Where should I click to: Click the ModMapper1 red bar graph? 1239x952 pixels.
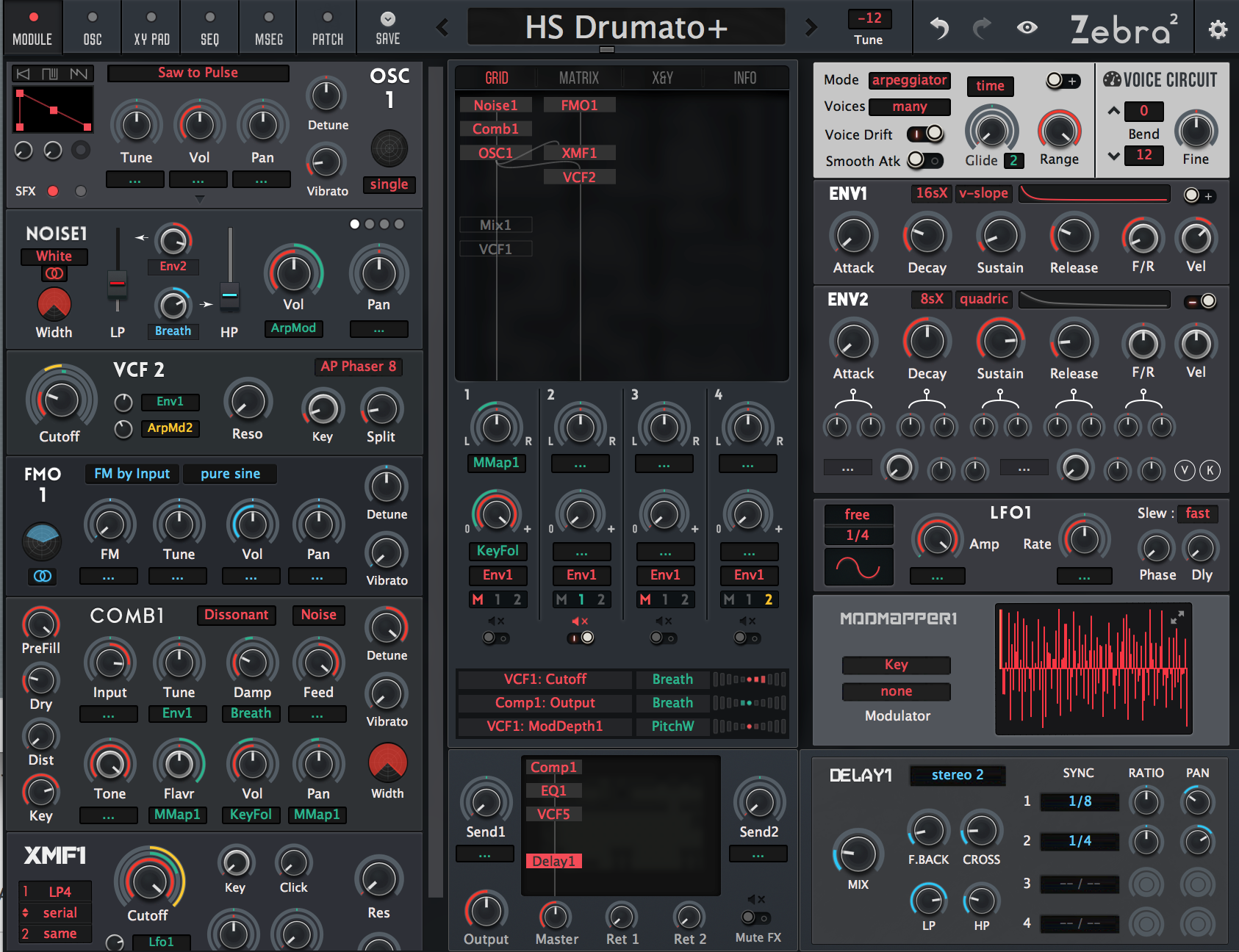[1093, 669]
